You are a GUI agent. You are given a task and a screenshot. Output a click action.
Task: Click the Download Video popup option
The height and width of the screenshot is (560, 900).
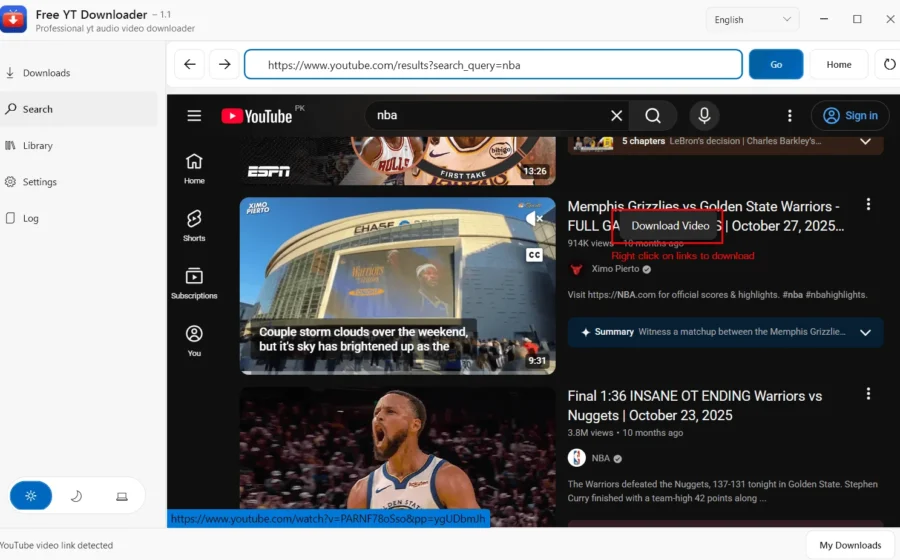click(670, 226)
